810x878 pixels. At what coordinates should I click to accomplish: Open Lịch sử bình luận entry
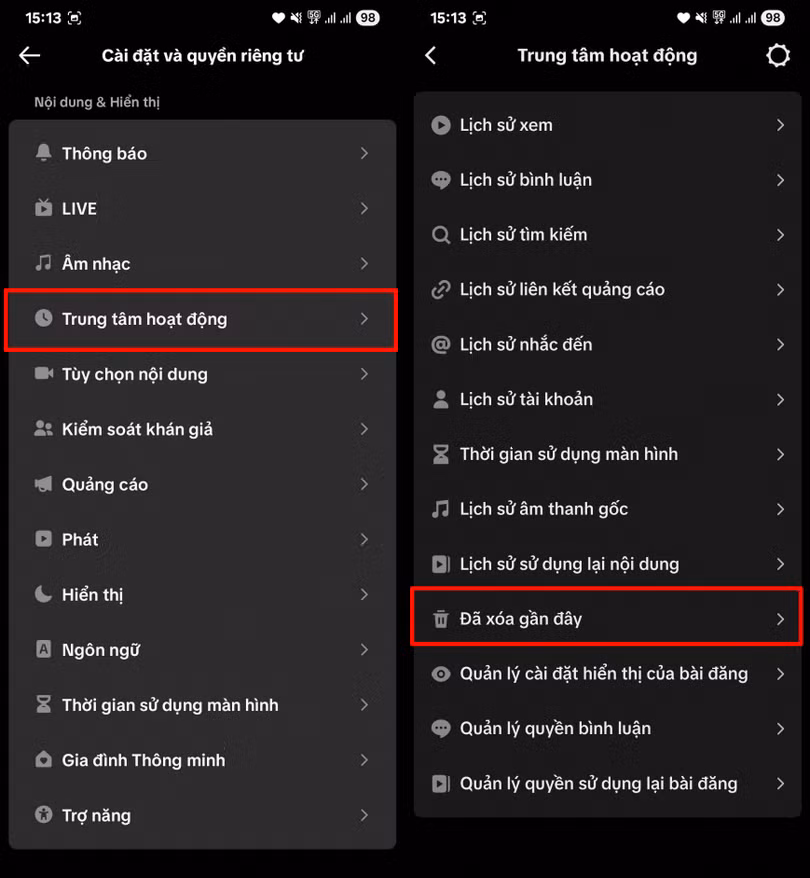click(x=607, y=180)
